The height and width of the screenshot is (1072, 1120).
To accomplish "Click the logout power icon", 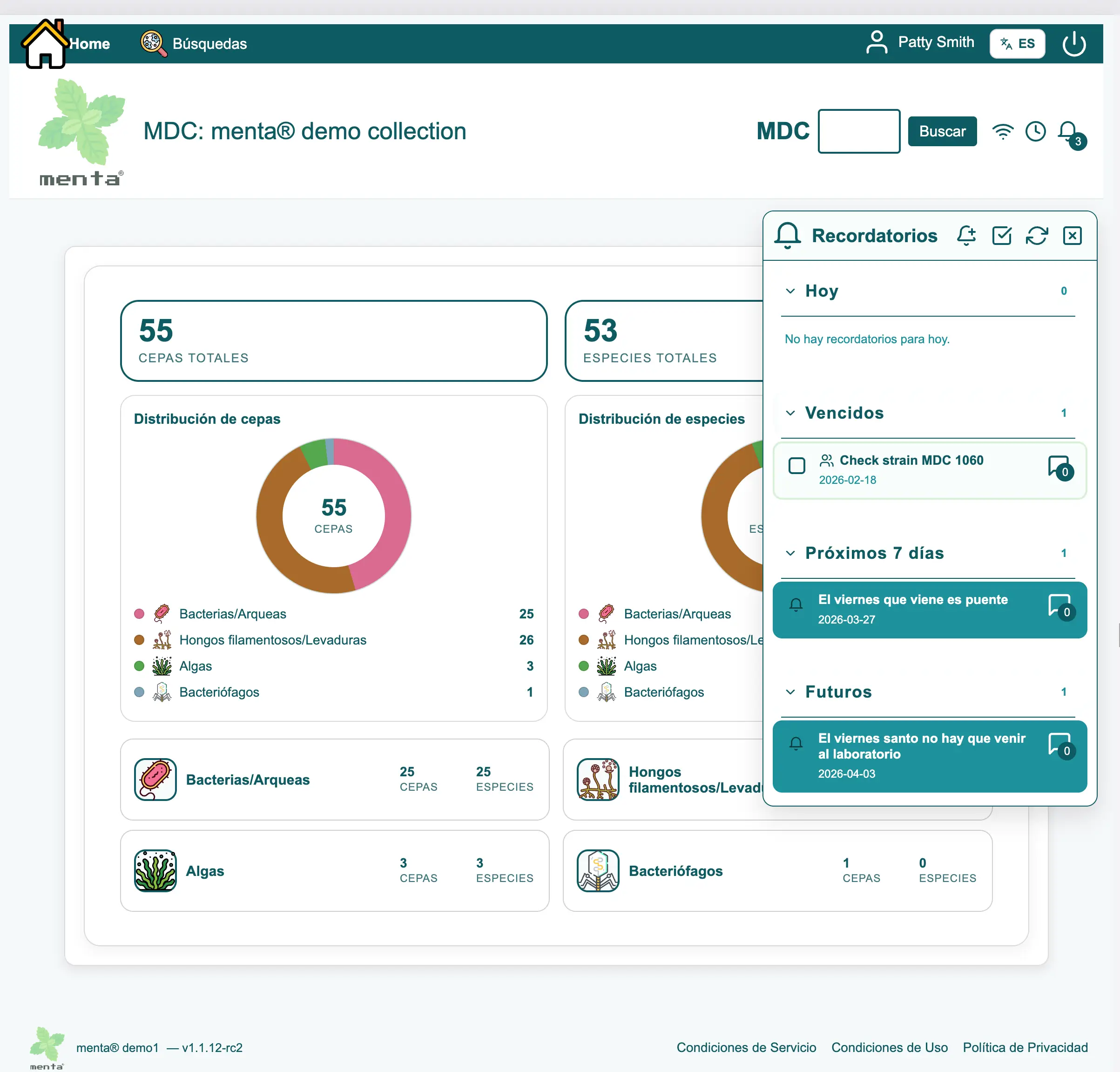I will pyautogui.click(x=1074, y=44).
